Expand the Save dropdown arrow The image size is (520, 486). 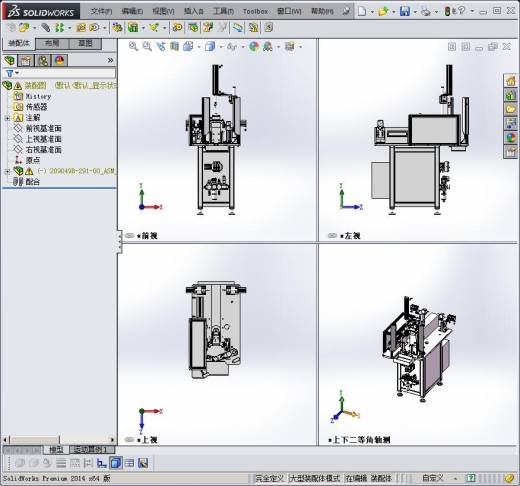[415, 12]
